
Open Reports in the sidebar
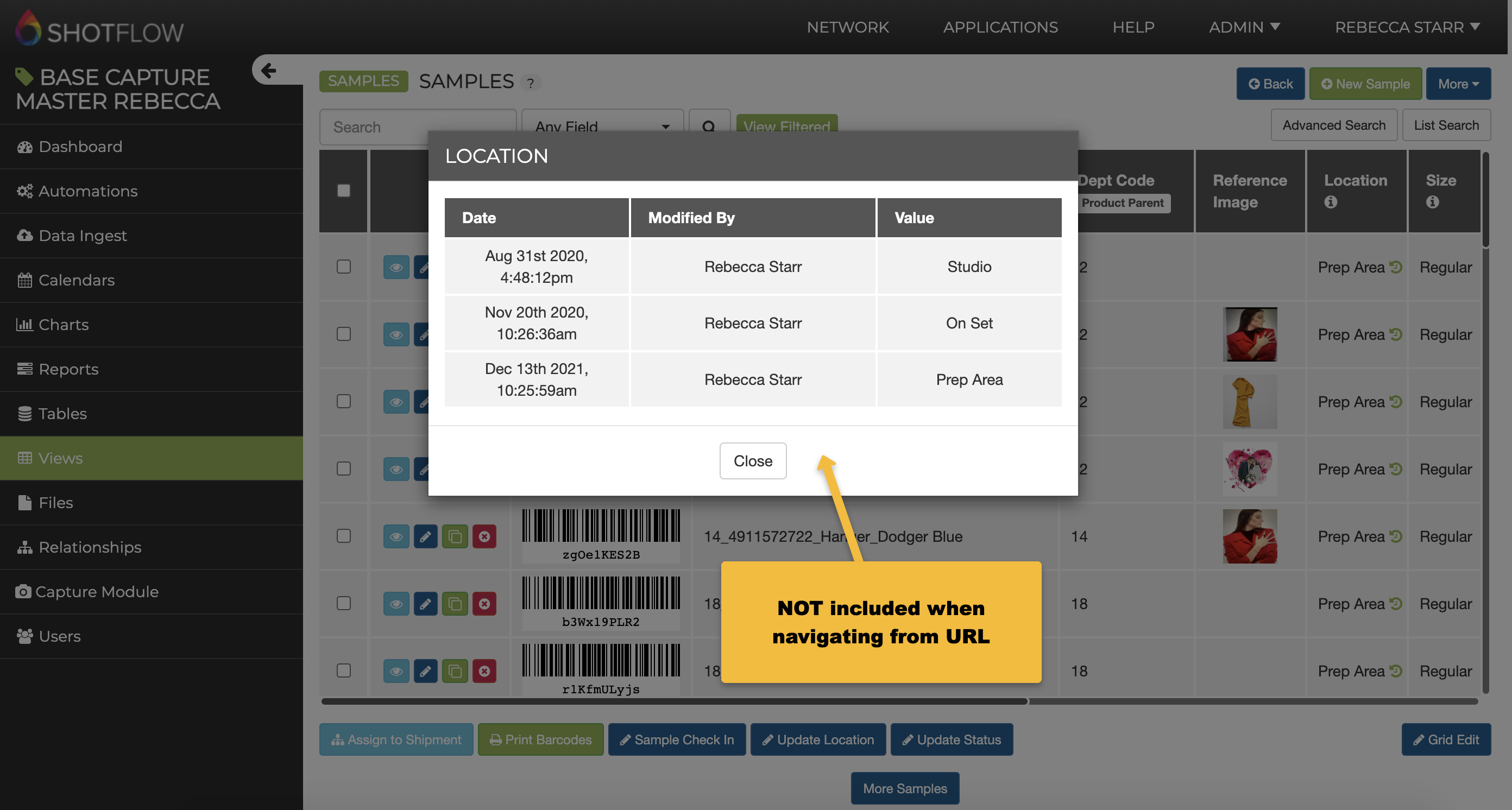pyautogui.click(x=68, y=369)
